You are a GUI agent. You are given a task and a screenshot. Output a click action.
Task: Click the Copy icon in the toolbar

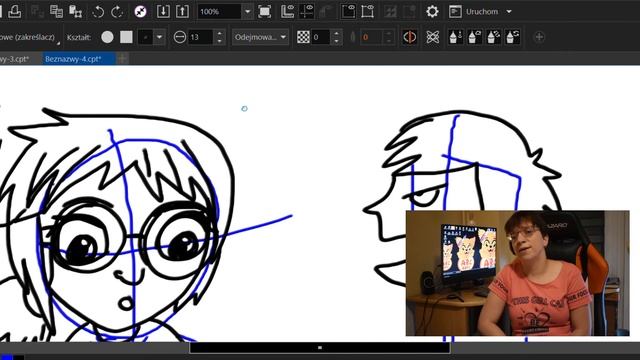point(56,11)
